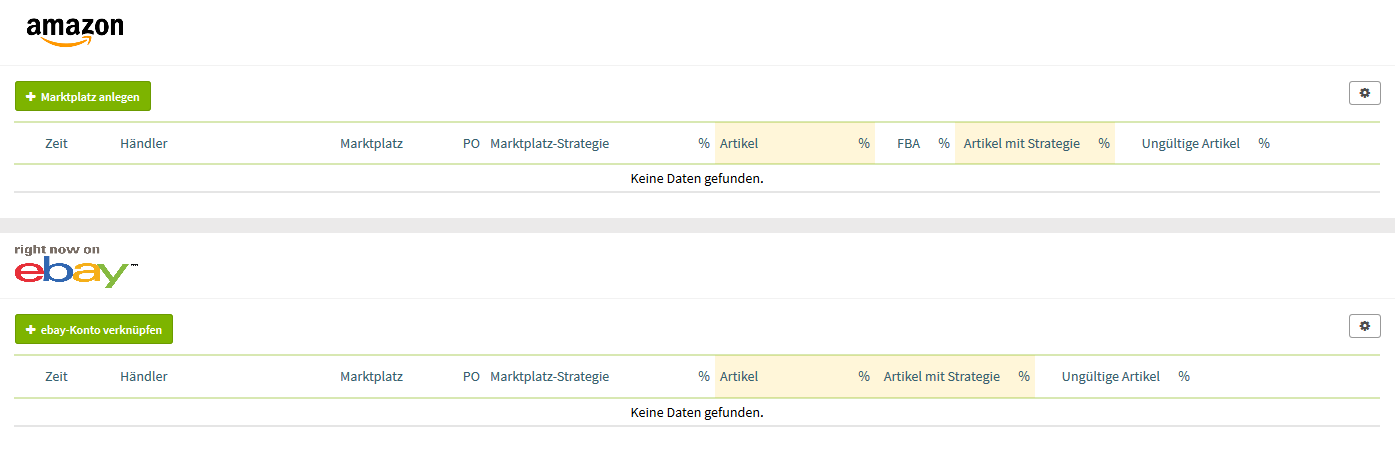This screenshot has height=449, width=1395.
Task: Click PO header in Amazon table
Action: (x=471, y=143)
